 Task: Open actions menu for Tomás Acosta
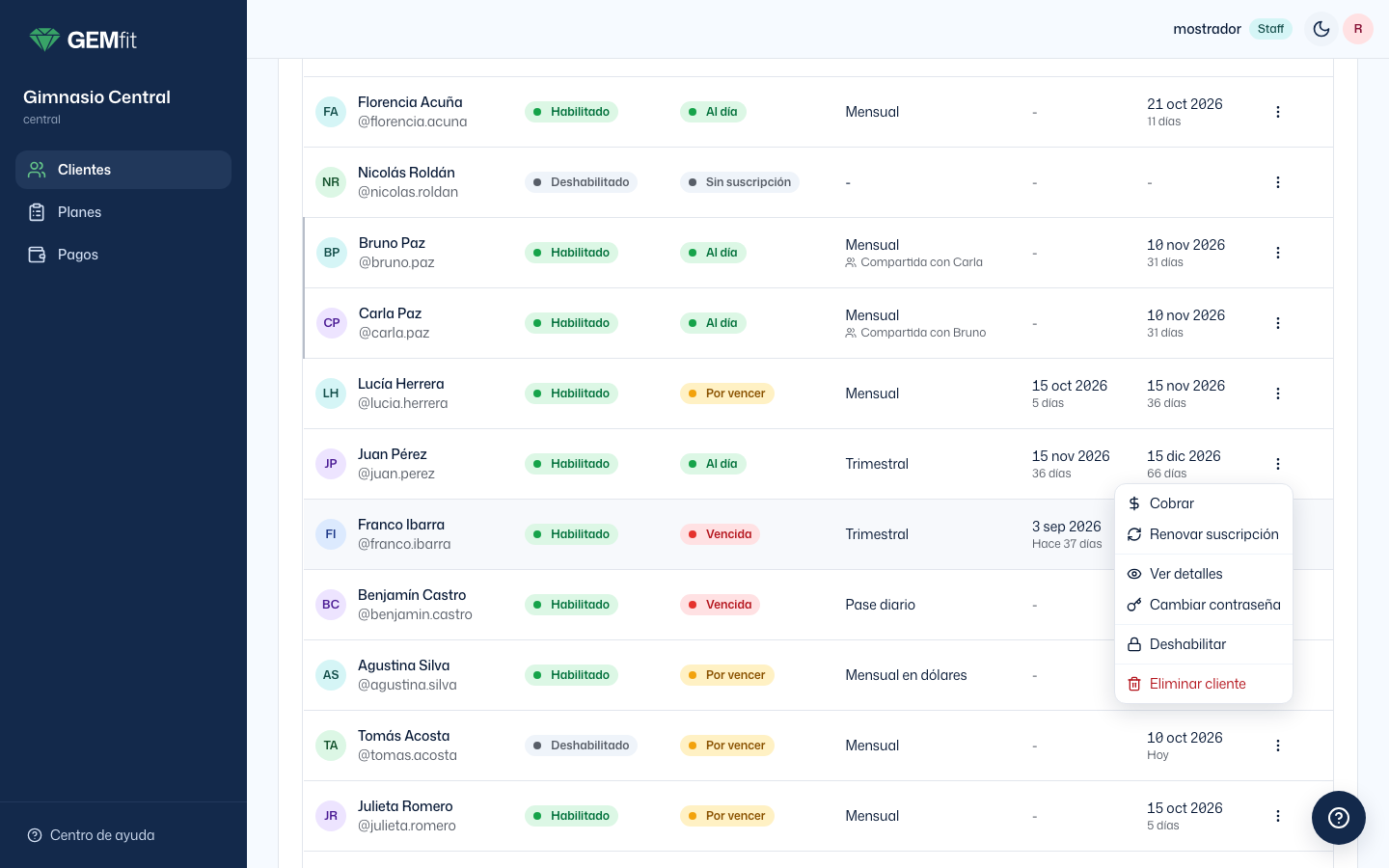[1278, 746]
